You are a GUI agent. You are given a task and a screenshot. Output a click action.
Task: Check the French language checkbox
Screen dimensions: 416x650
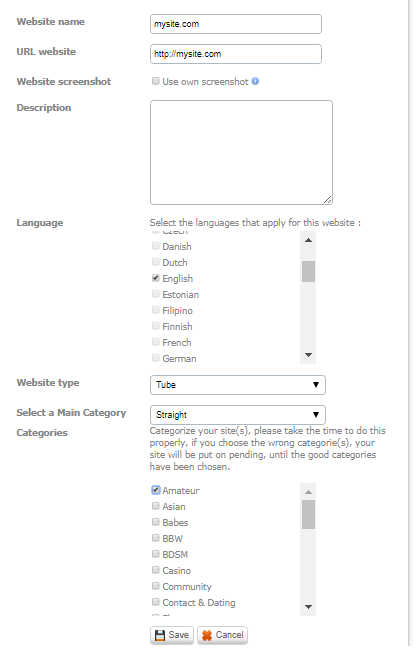[155, 342]
